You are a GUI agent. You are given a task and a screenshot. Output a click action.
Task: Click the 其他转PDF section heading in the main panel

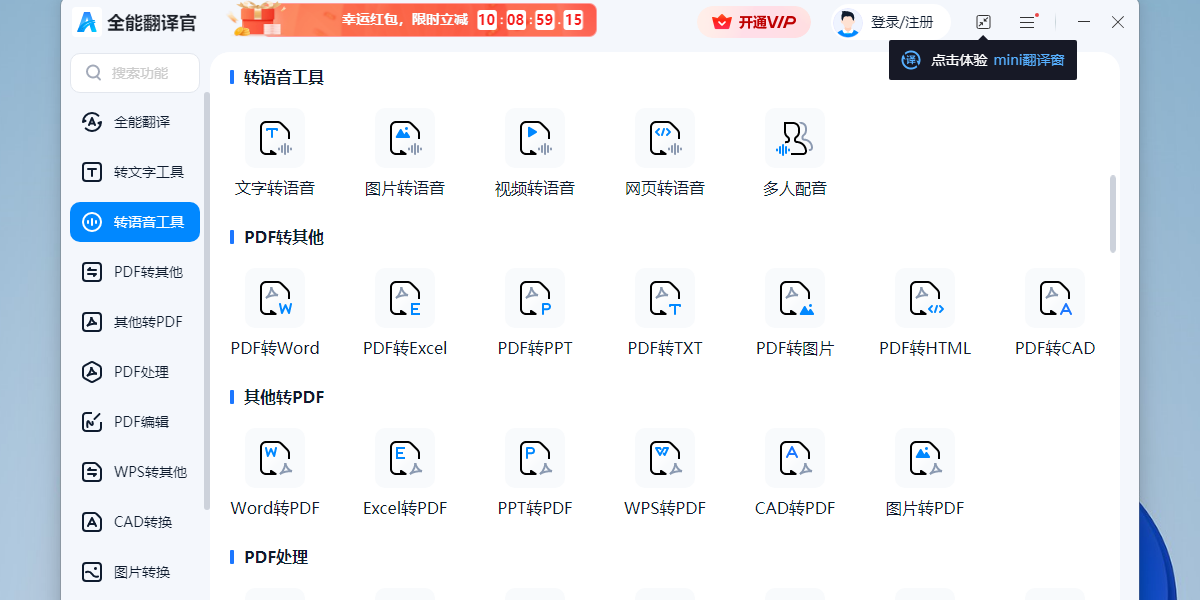284,397
